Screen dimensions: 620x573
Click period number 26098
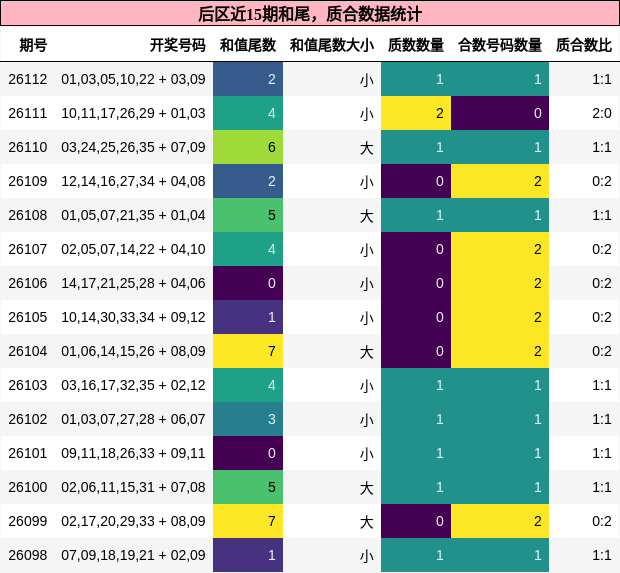point(28,555)
